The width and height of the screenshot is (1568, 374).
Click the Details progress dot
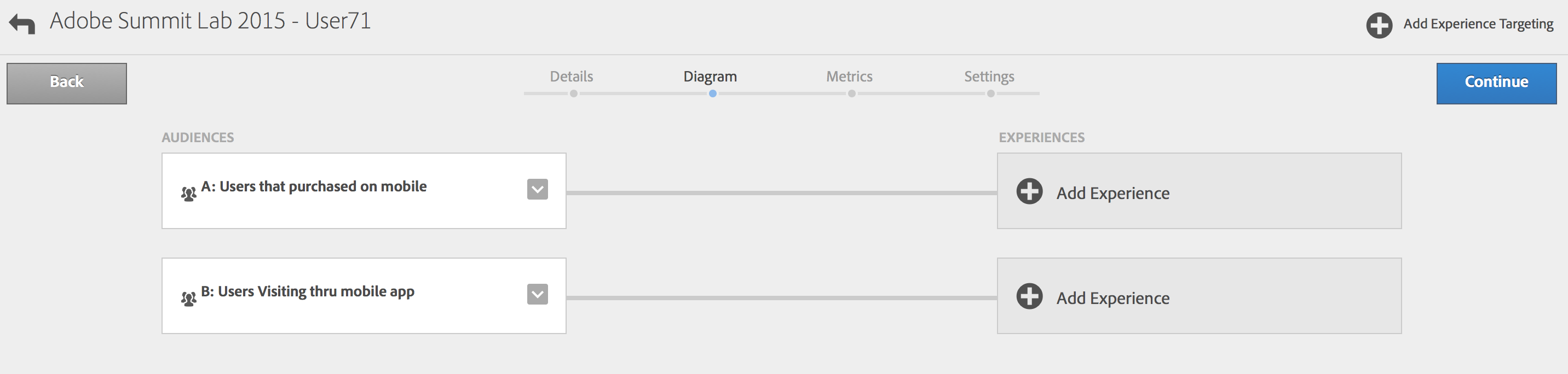(x=573, y=93)
